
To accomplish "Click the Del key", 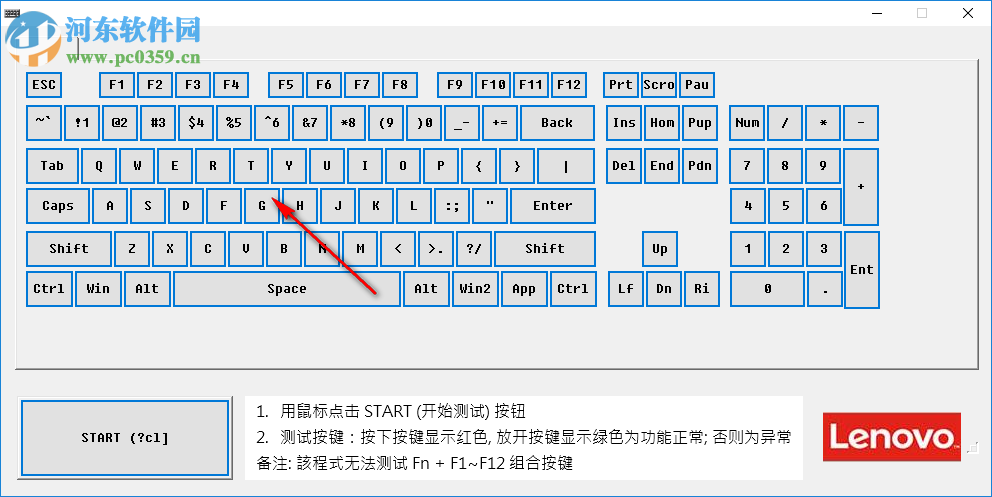I will (624, 166).
